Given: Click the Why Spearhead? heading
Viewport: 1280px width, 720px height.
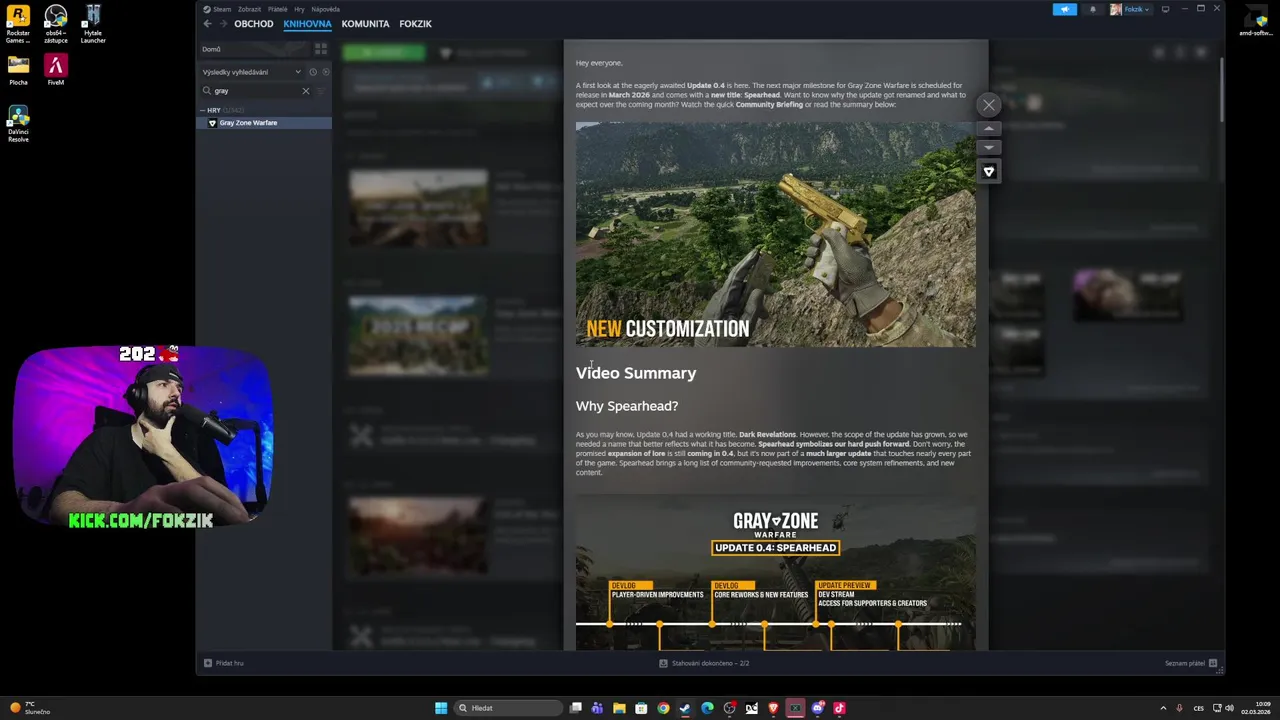Looking at the screenshot, I should click(x=627, y=406).
